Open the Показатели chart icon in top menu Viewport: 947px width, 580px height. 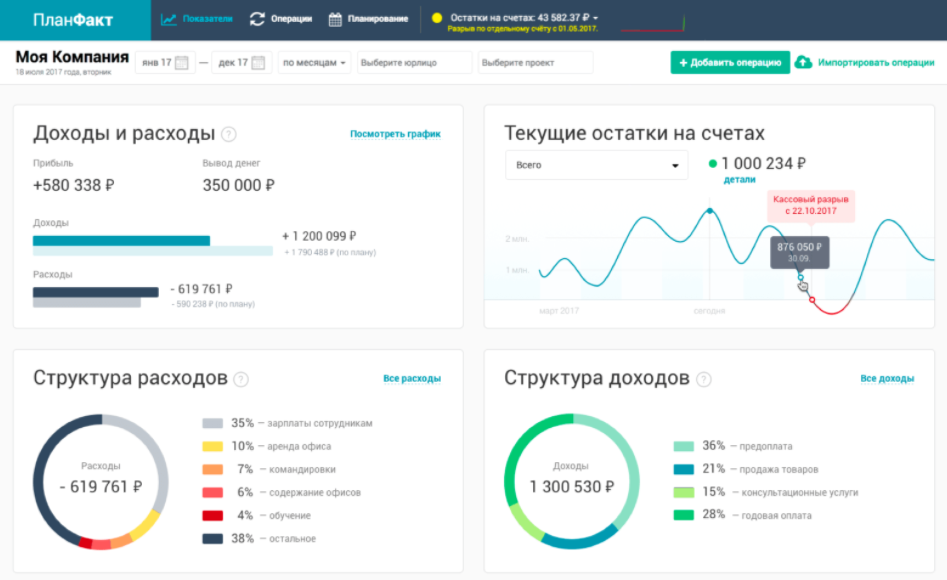pos(168,18)
